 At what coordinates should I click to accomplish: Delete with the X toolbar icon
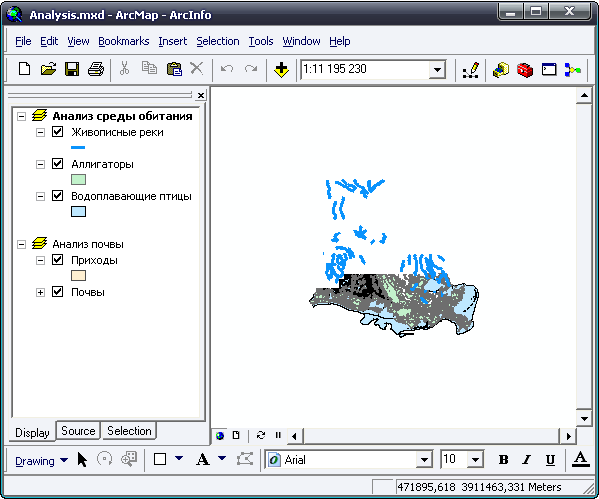click(196, 68)
